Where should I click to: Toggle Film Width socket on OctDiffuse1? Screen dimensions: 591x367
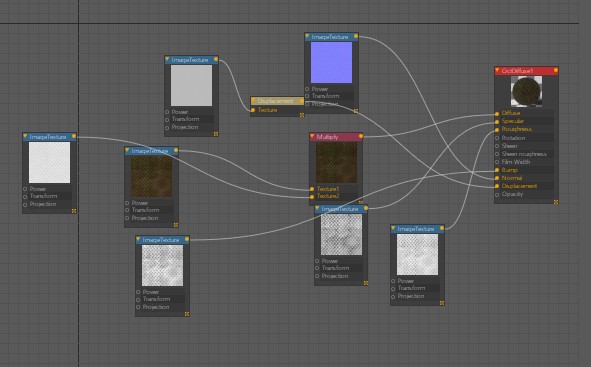click(497, 162)
